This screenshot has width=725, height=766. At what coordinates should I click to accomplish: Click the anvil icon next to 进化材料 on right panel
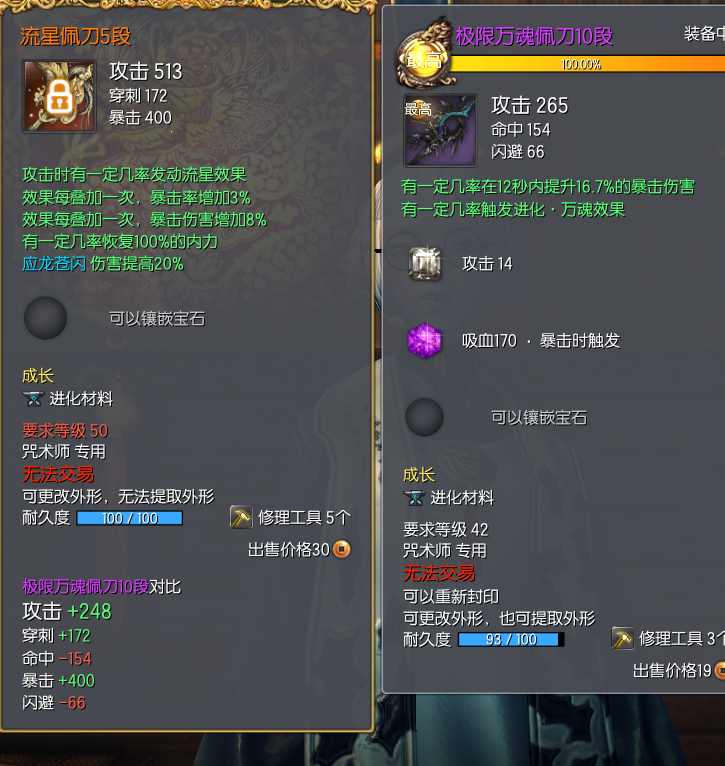[x=414, y=498]
